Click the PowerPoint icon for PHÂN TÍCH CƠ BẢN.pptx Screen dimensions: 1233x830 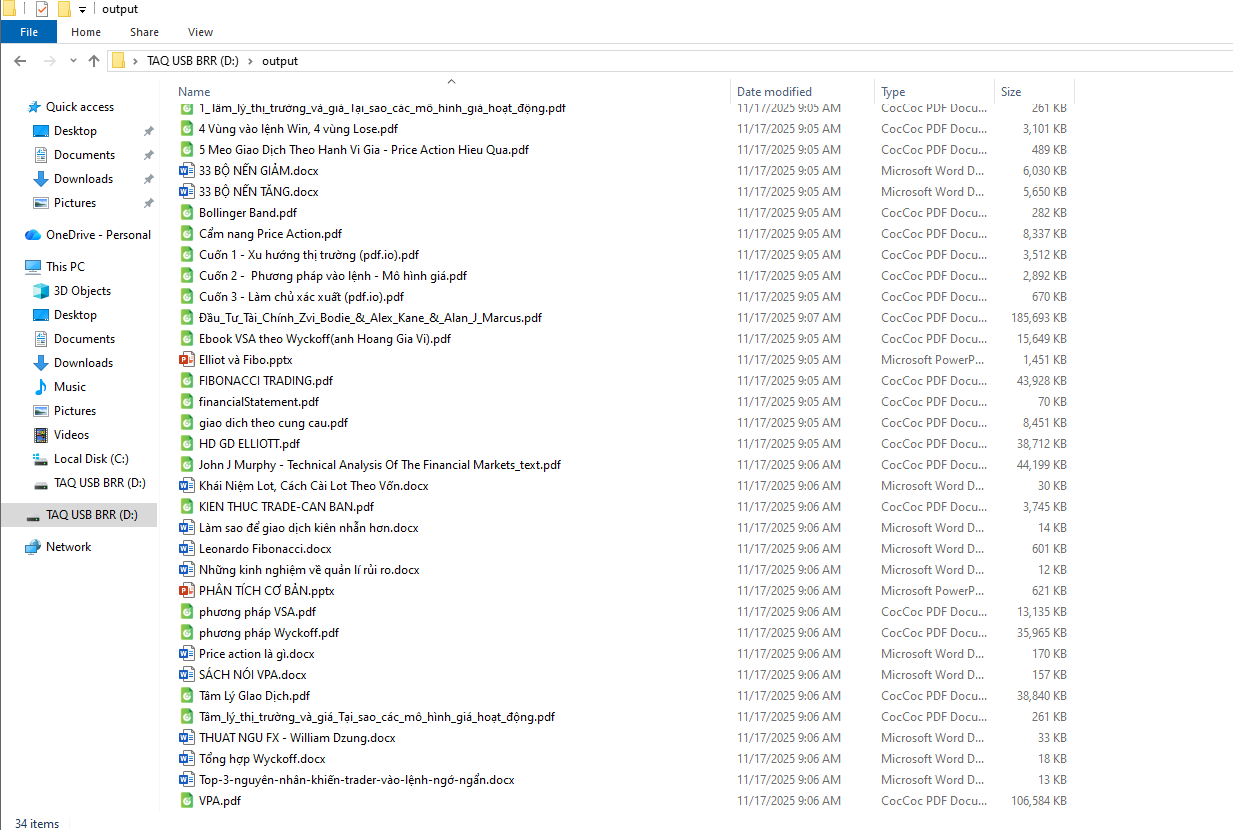[x=186, y=591]
